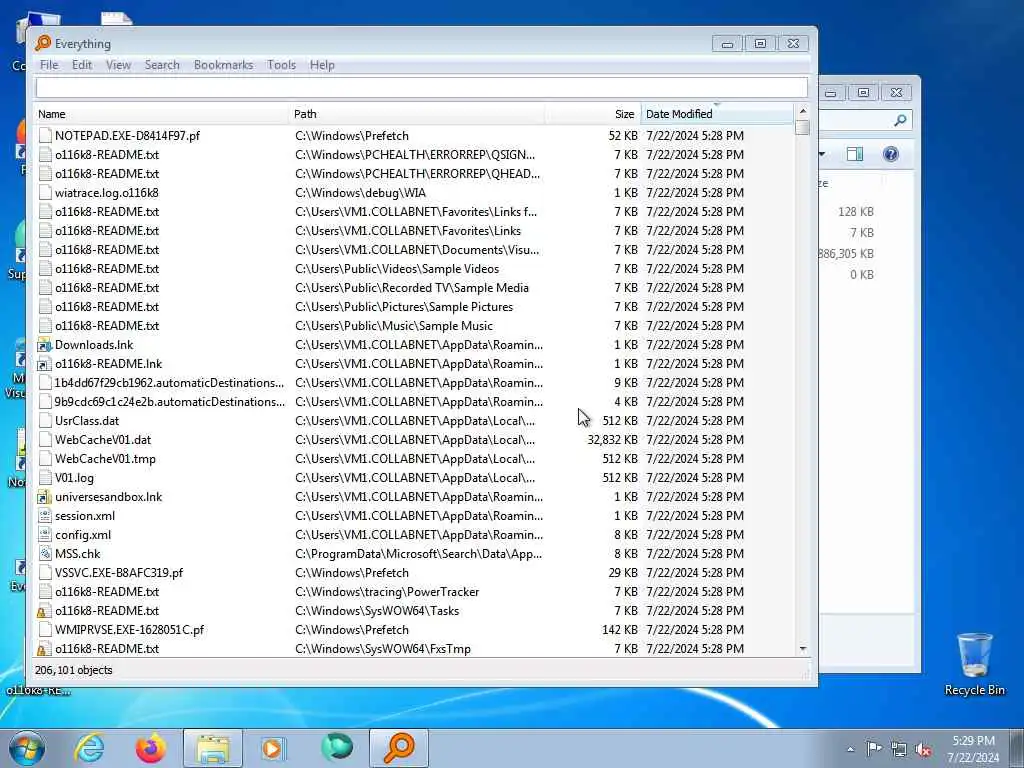Click the 206,101 objects status text
The height and width of the screenshot is (768, 1024).
point(73,670)
